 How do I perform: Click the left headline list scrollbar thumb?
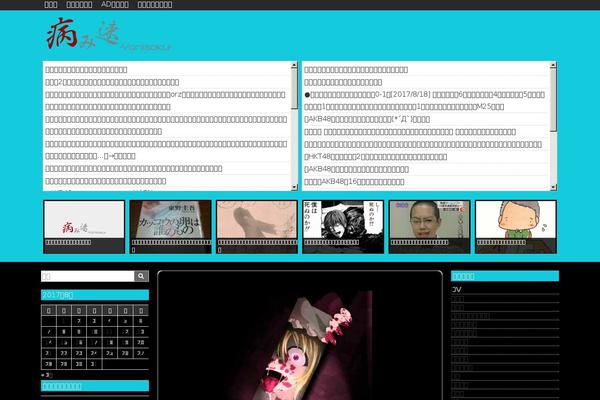click(294, 89)
